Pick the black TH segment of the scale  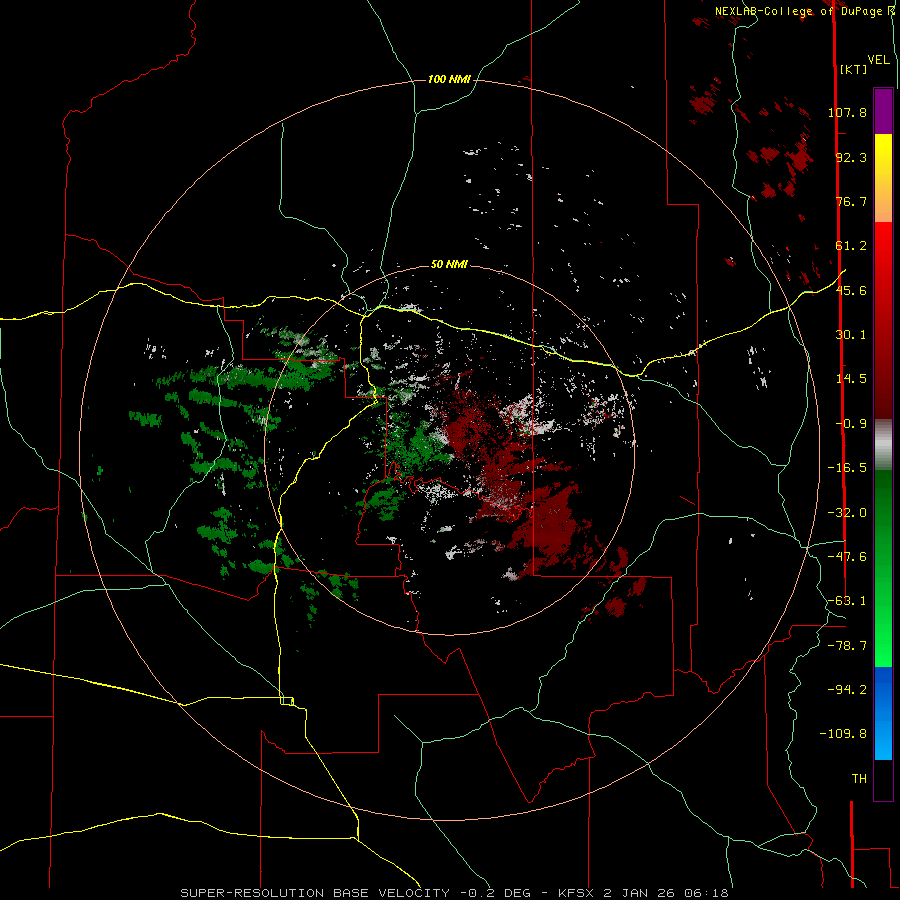point(883,779)
